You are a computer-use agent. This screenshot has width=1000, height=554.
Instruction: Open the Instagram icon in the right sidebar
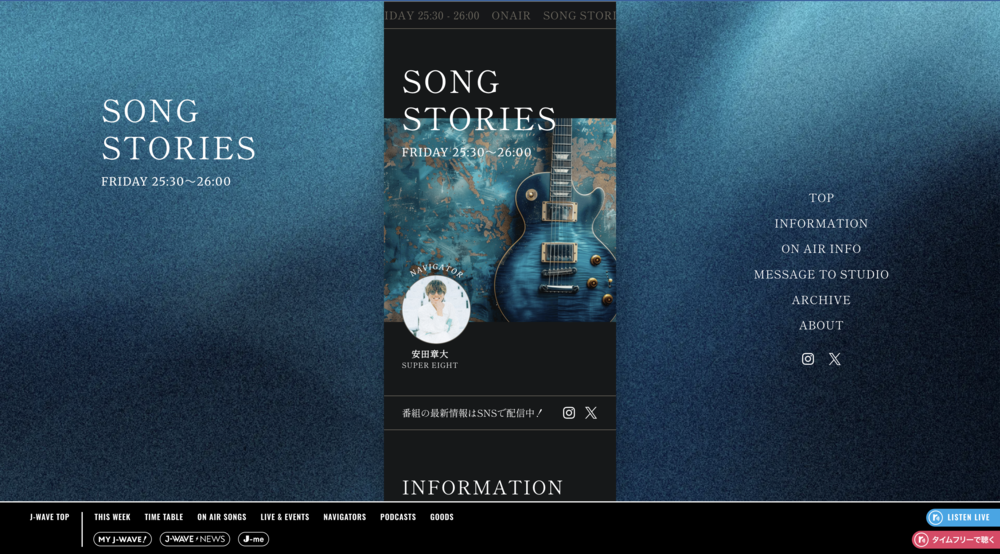coord(807,359)
